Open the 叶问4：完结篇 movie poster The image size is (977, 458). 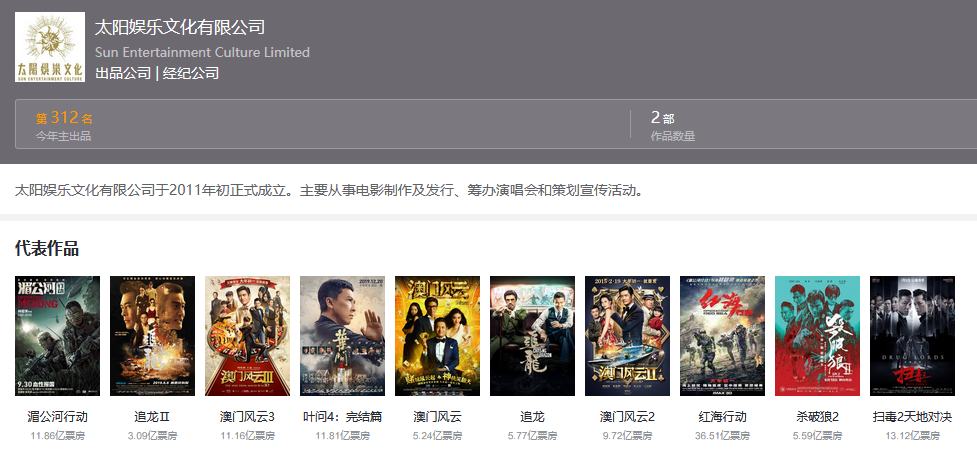(x=343, y=336)
